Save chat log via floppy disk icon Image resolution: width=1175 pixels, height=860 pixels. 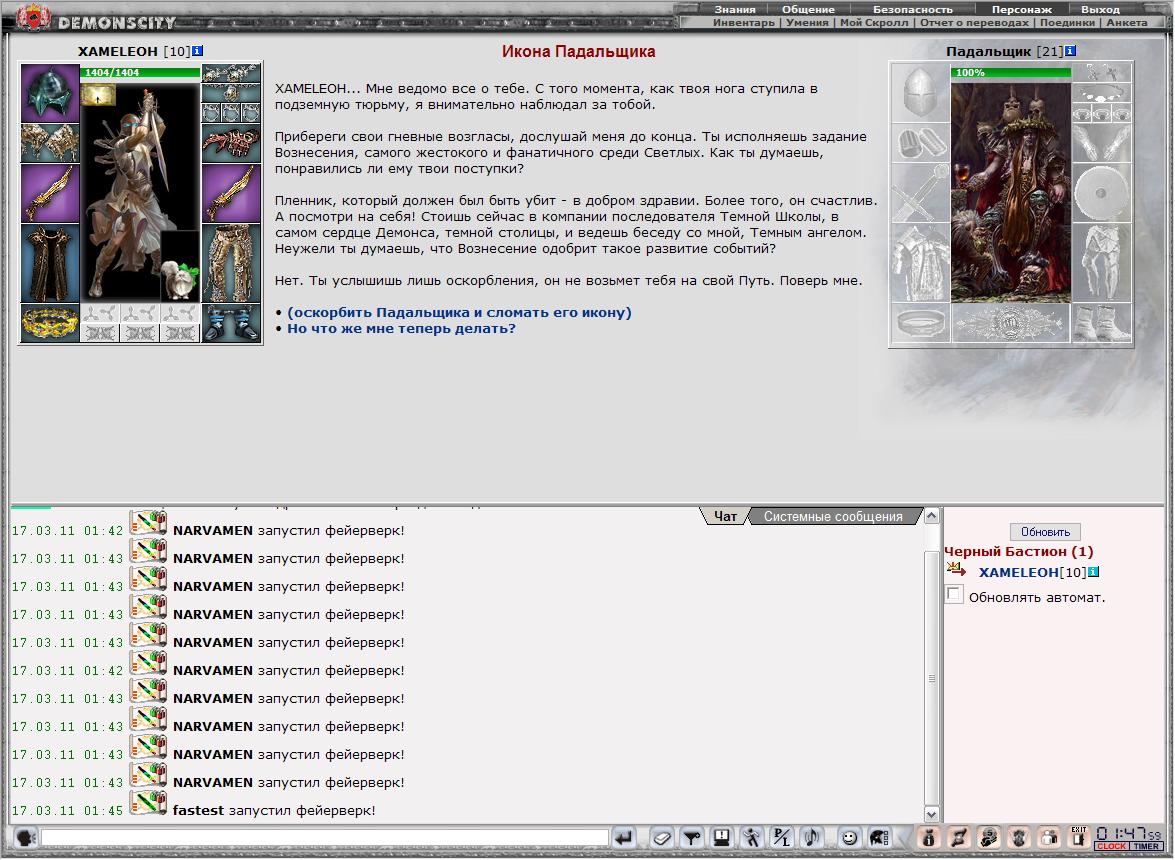[722, 838]
